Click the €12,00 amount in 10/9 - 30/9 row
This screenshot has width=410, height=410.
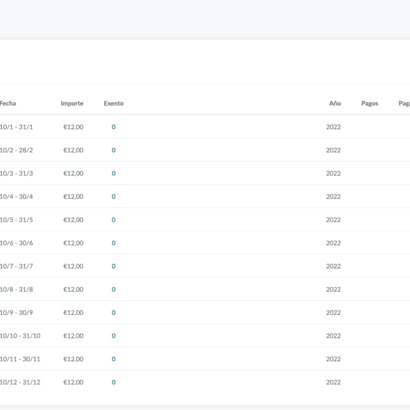[x=73, y=313]
